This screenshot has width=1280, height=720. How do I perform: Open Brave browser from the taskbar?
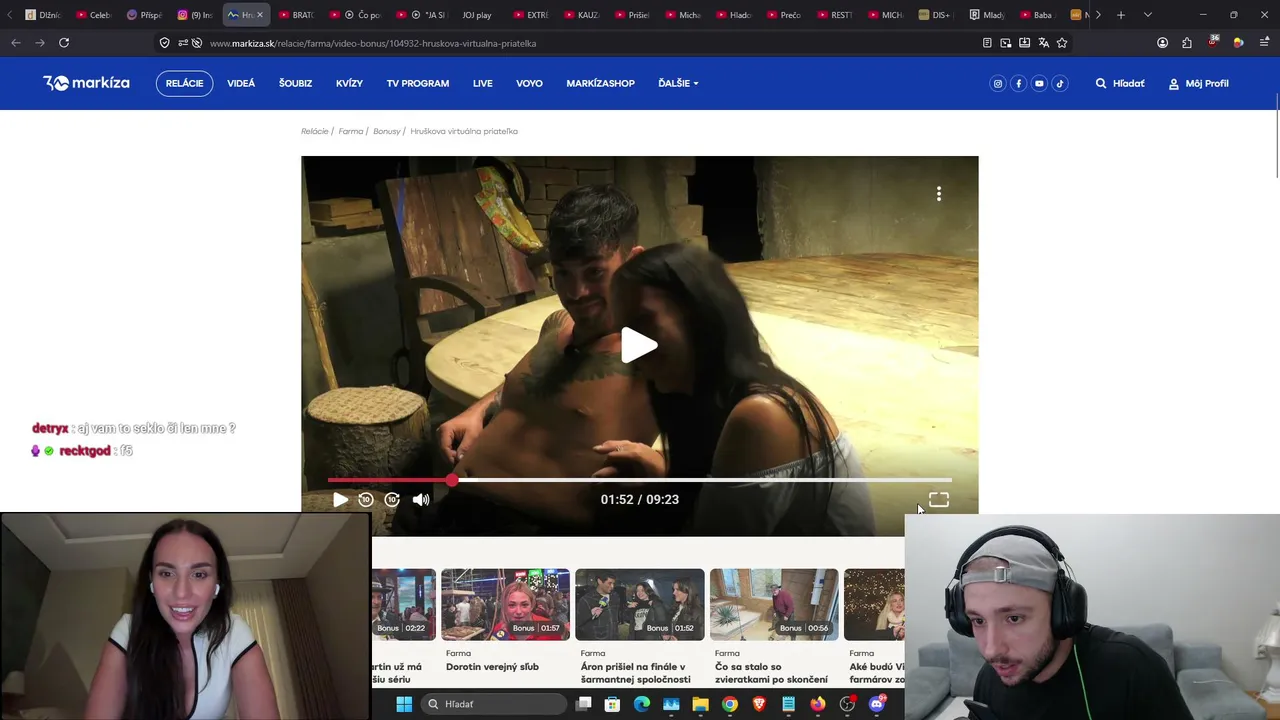pos(759,704)
